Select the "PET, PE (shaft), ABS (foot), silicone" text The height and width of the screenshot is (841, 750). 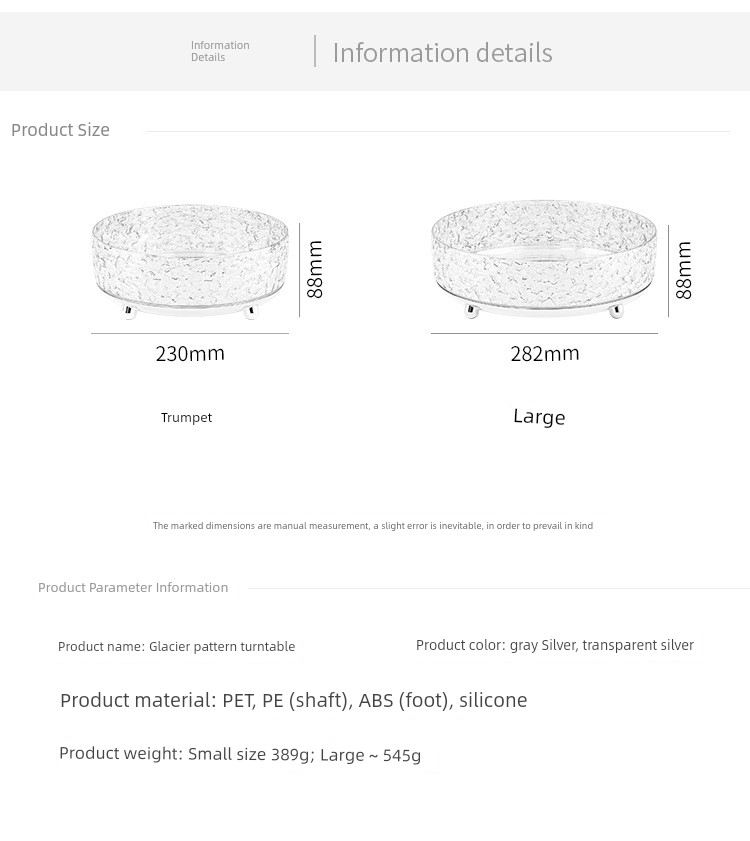[x=375, y=700]
